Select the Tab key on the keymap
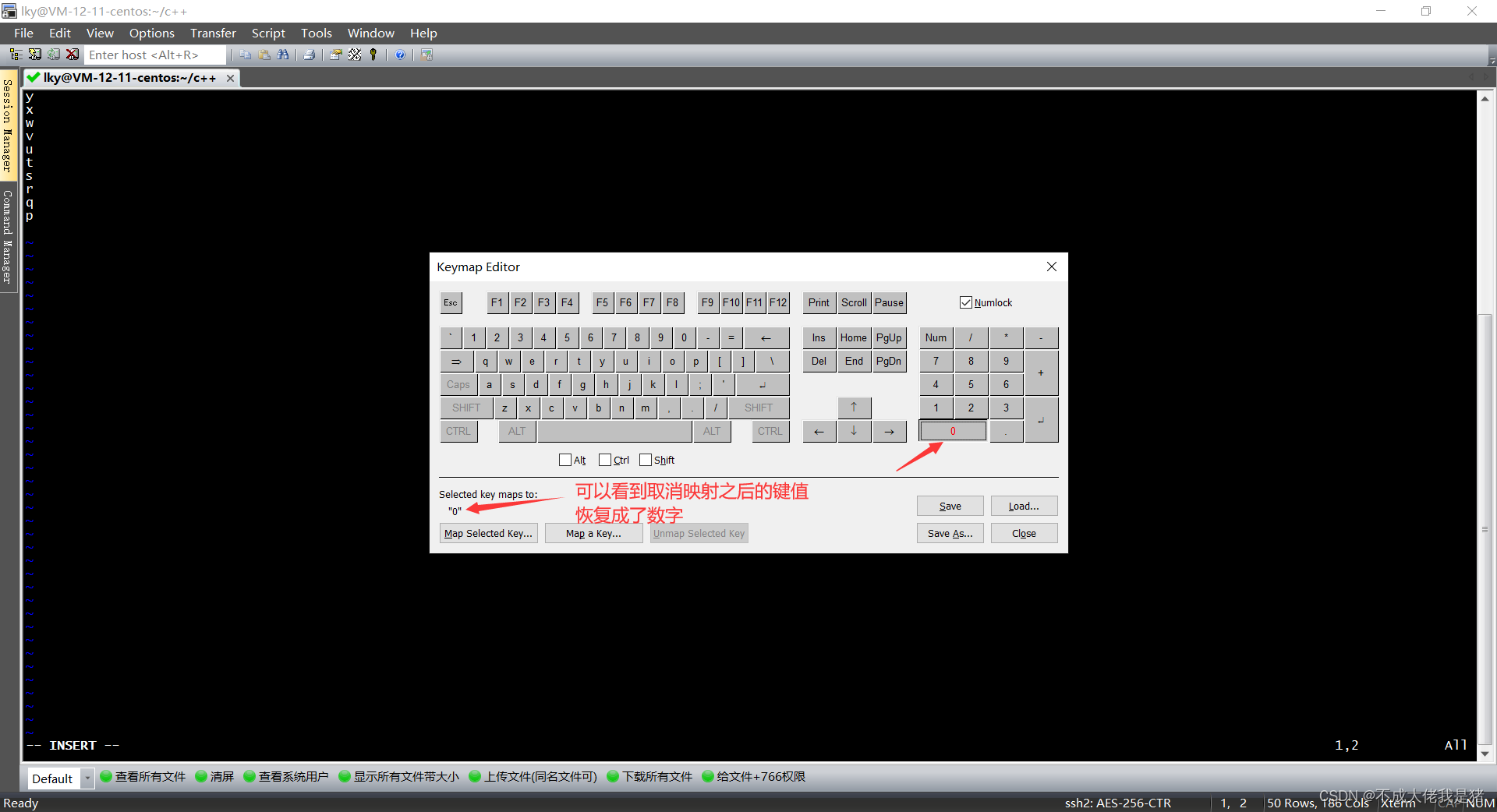1497x812 pixels. click(x=457, y=361)
